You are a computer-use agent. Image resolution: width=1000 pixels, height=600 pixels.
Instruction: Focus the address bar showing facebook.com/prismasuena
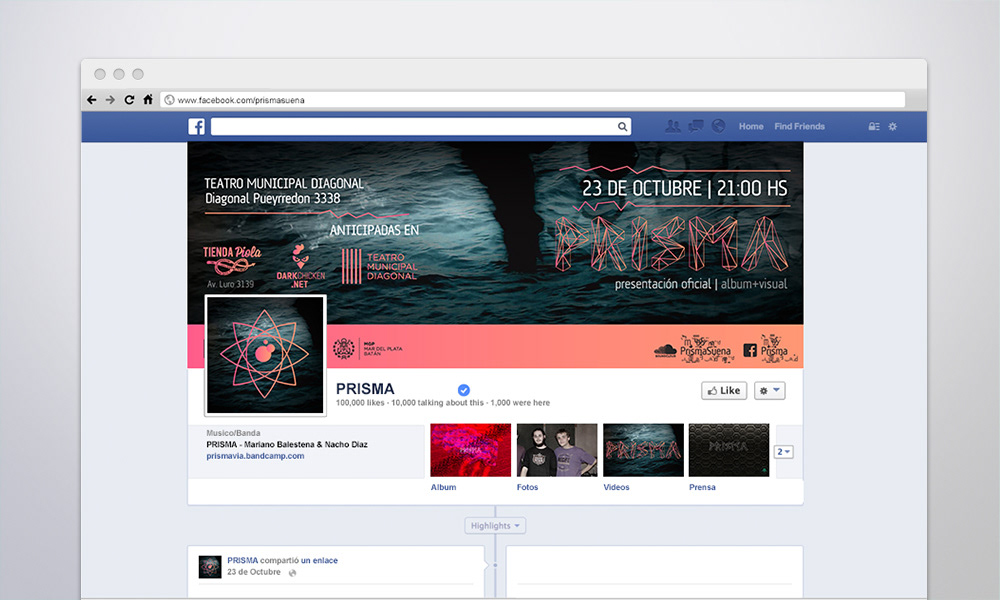click(533, 100)
